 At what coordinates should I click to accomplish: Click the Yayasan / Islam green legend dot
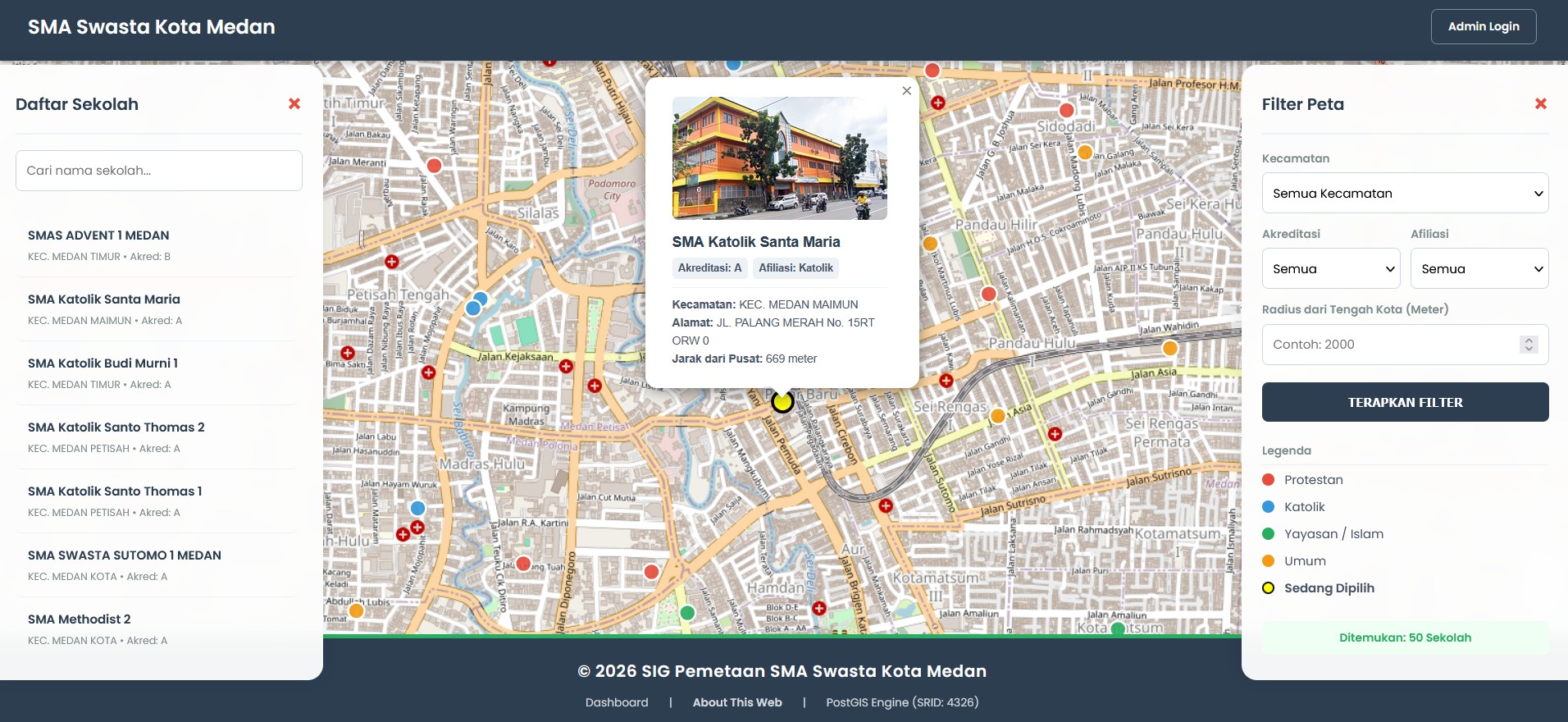(1268, 534)
